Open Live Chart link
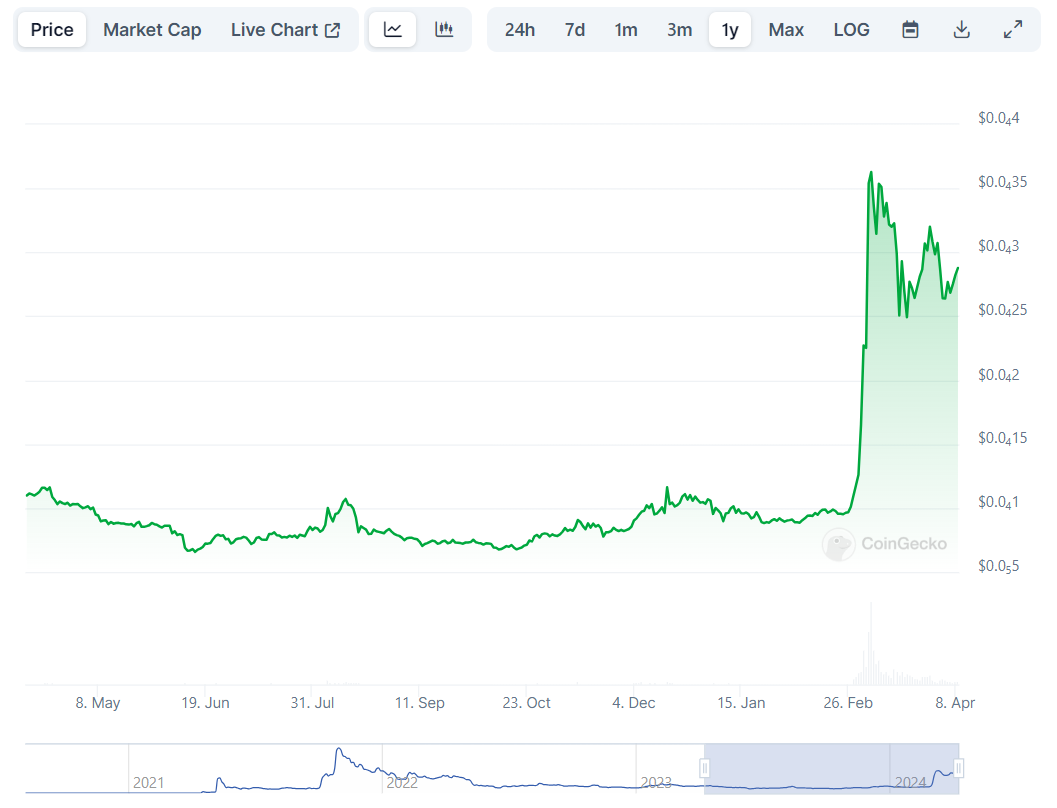The height and width of the screenshot is (808, 1057). click(x=285, y=30)
